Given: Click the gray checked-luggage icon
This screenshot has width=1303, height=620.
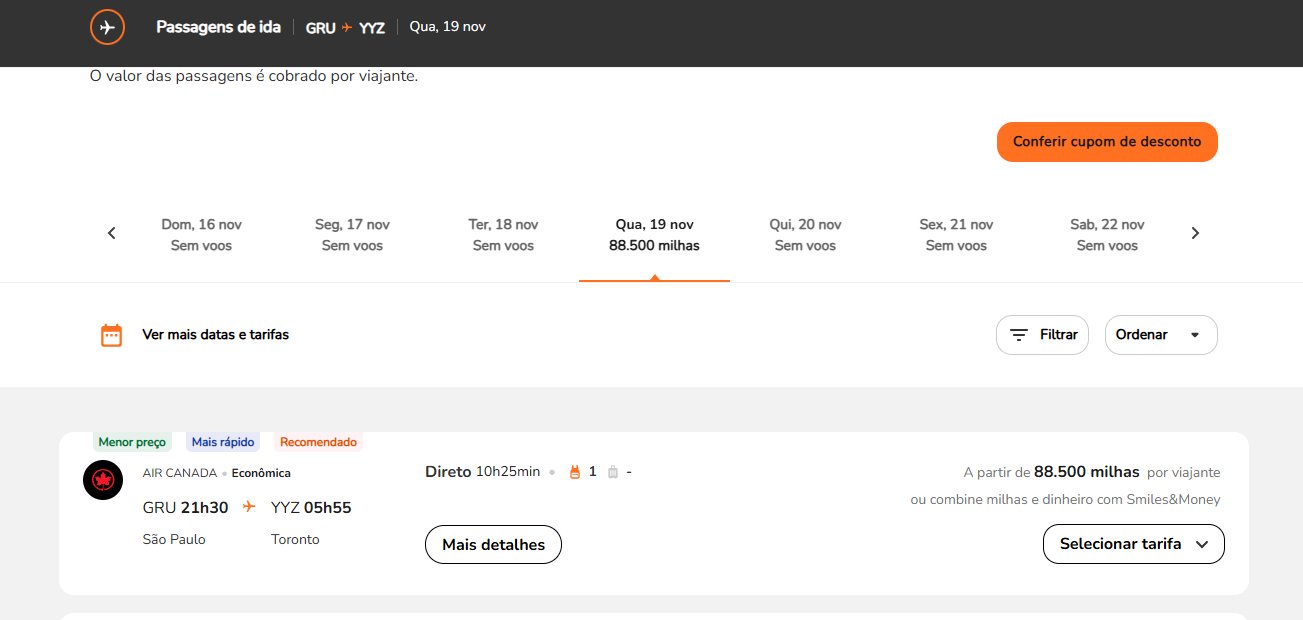Looking at the screenshot, I should (x=612, y=472).
